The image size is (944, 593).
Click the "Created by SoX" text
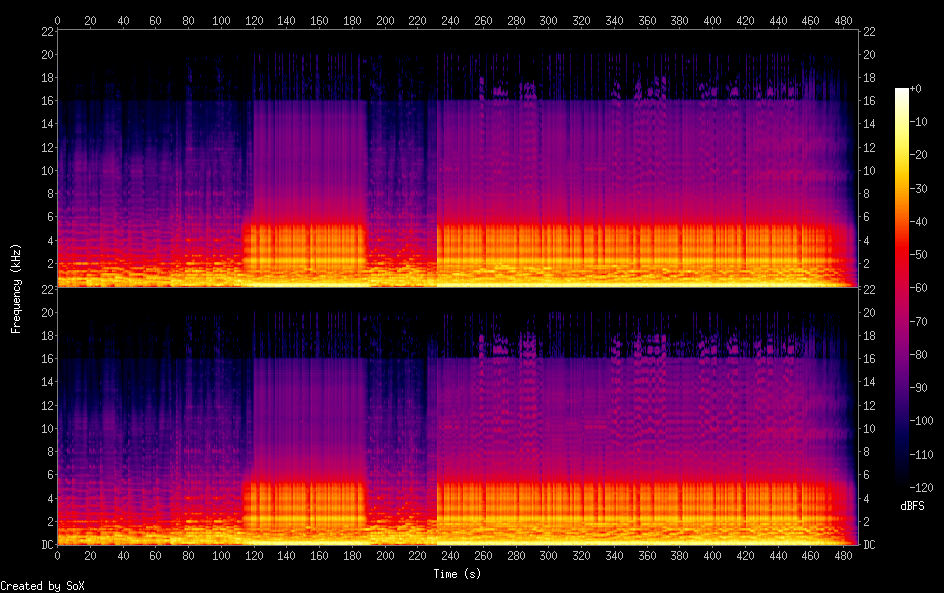[x=42, y=585]
